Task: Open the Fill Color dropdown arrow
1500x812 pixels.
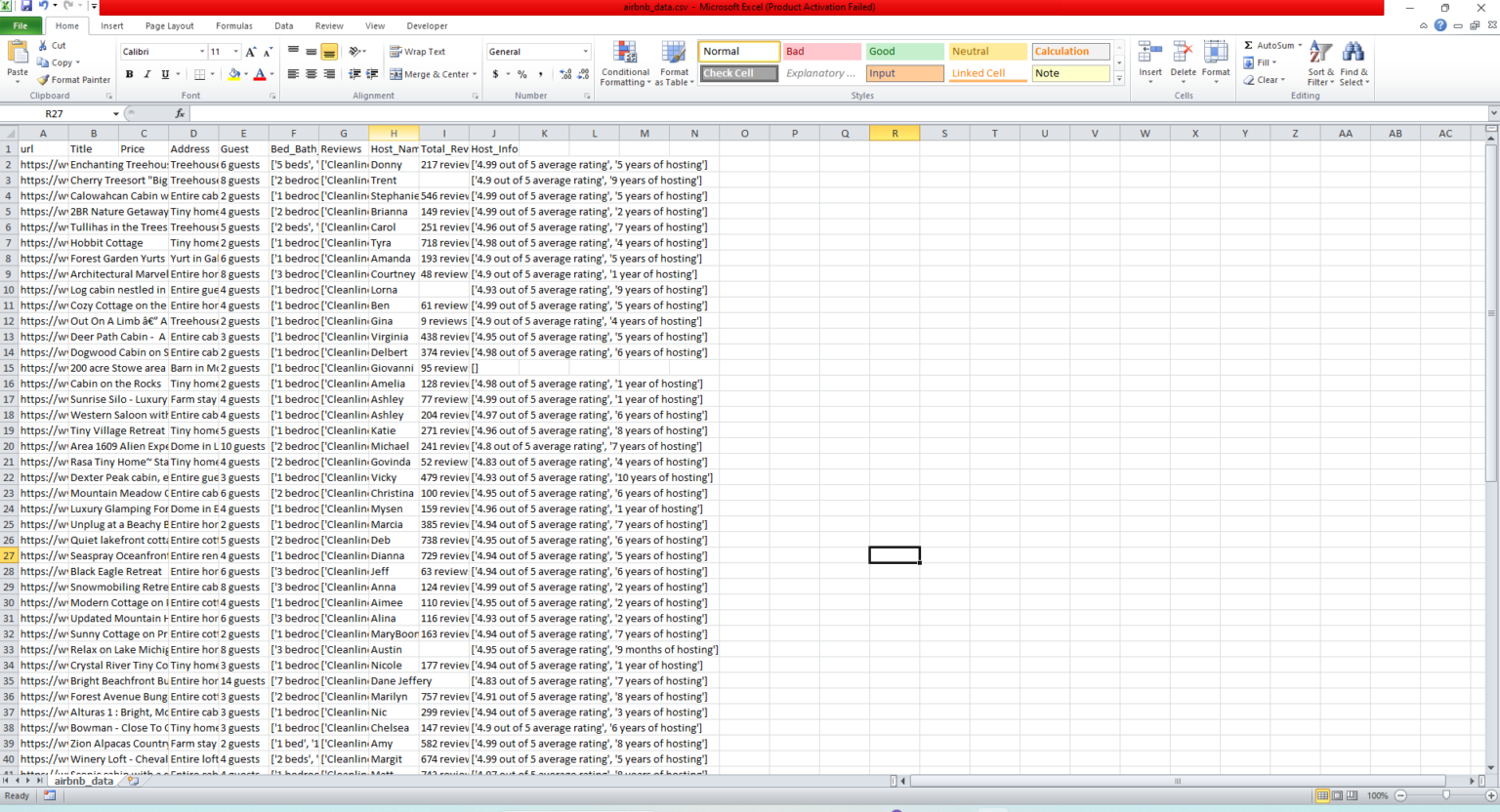Action: pos(244,73)
